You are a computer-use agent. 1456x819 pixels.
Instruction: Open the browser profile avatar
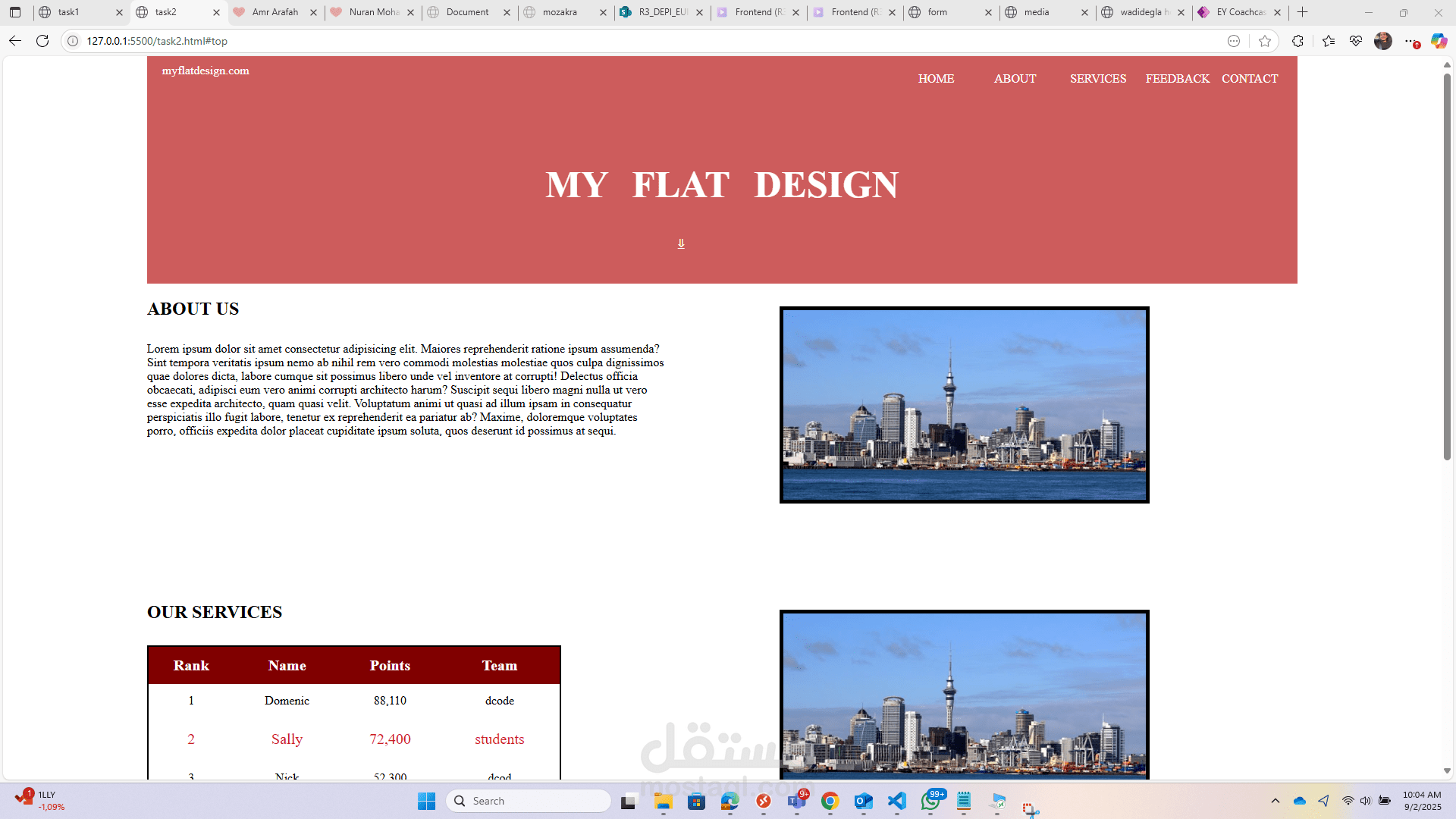coord(1383,41)
